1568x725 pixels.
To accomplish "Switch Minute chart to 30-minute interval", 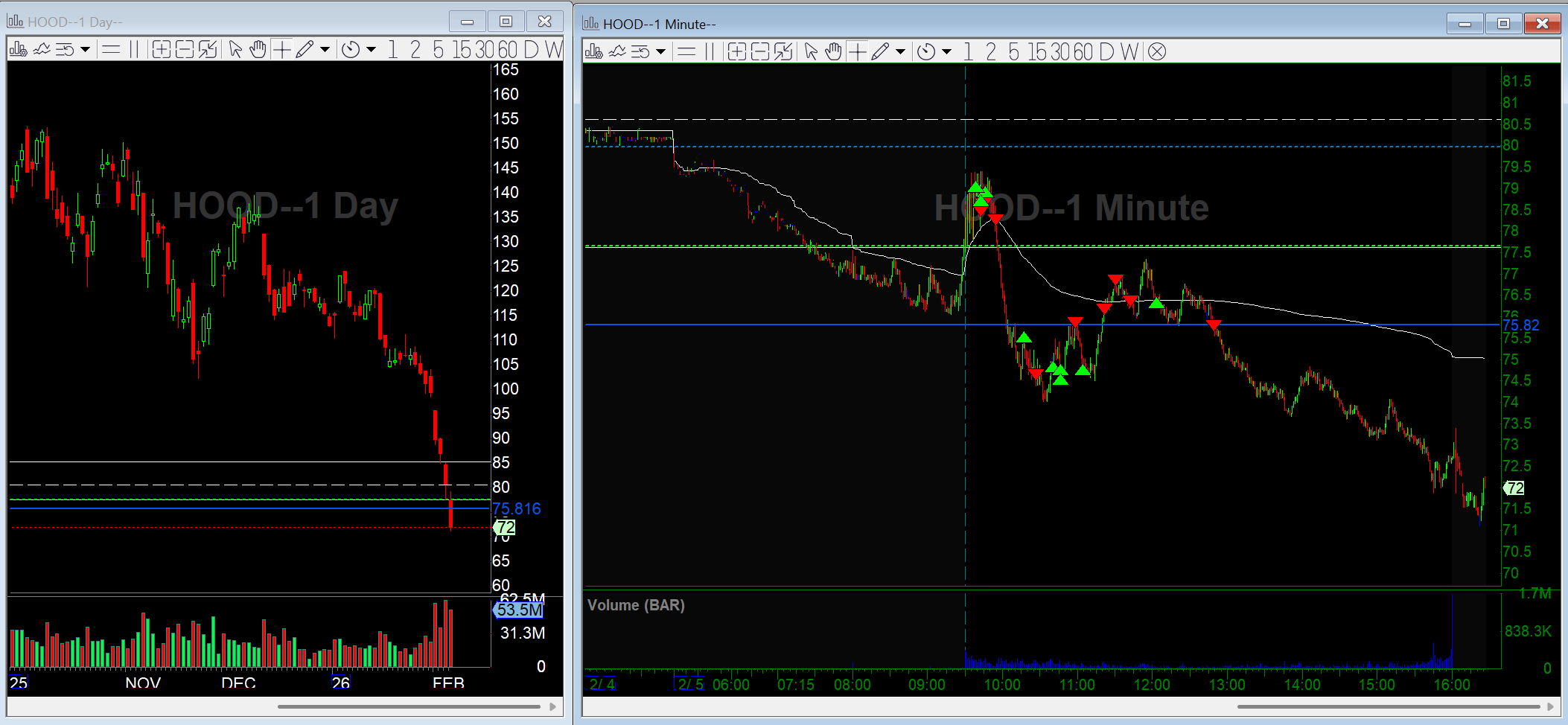I will [1060, 51].
